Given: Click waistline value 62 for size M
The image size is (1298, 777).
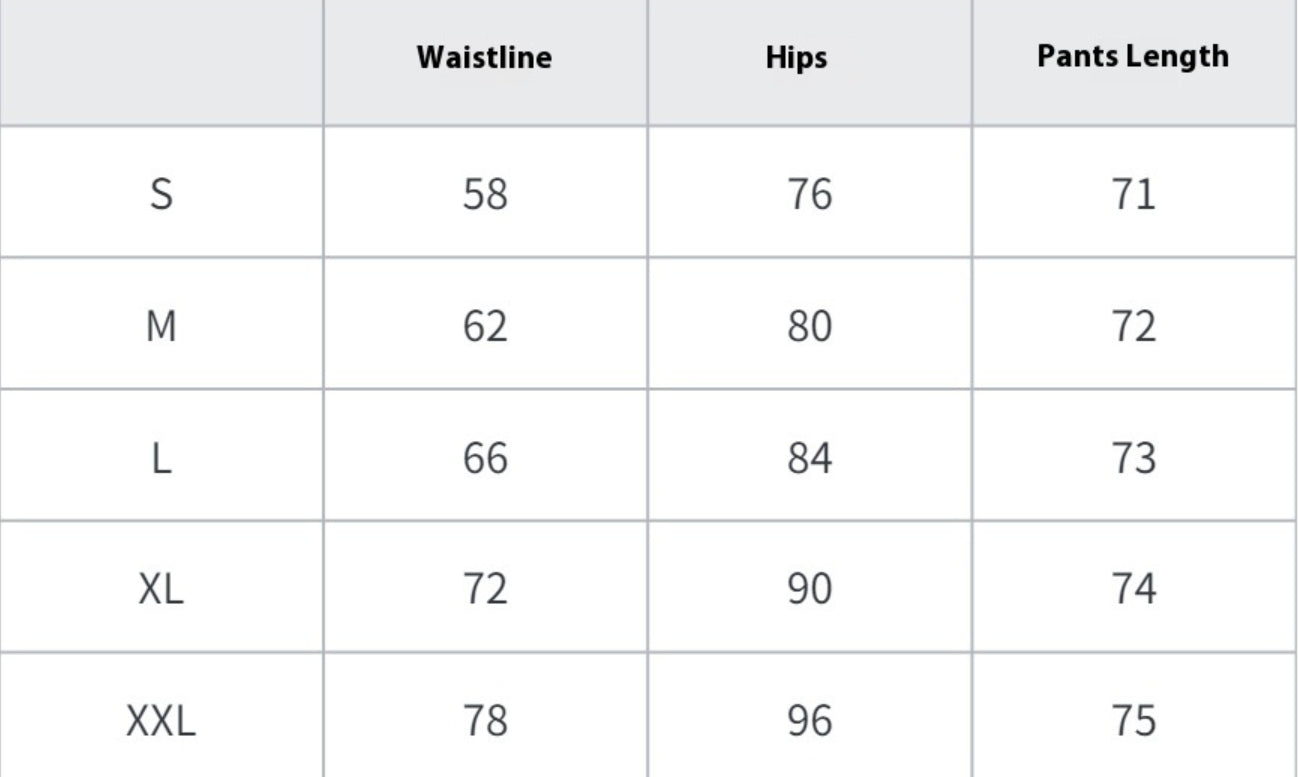Looking at the screenshot, I should pos(485,326).
